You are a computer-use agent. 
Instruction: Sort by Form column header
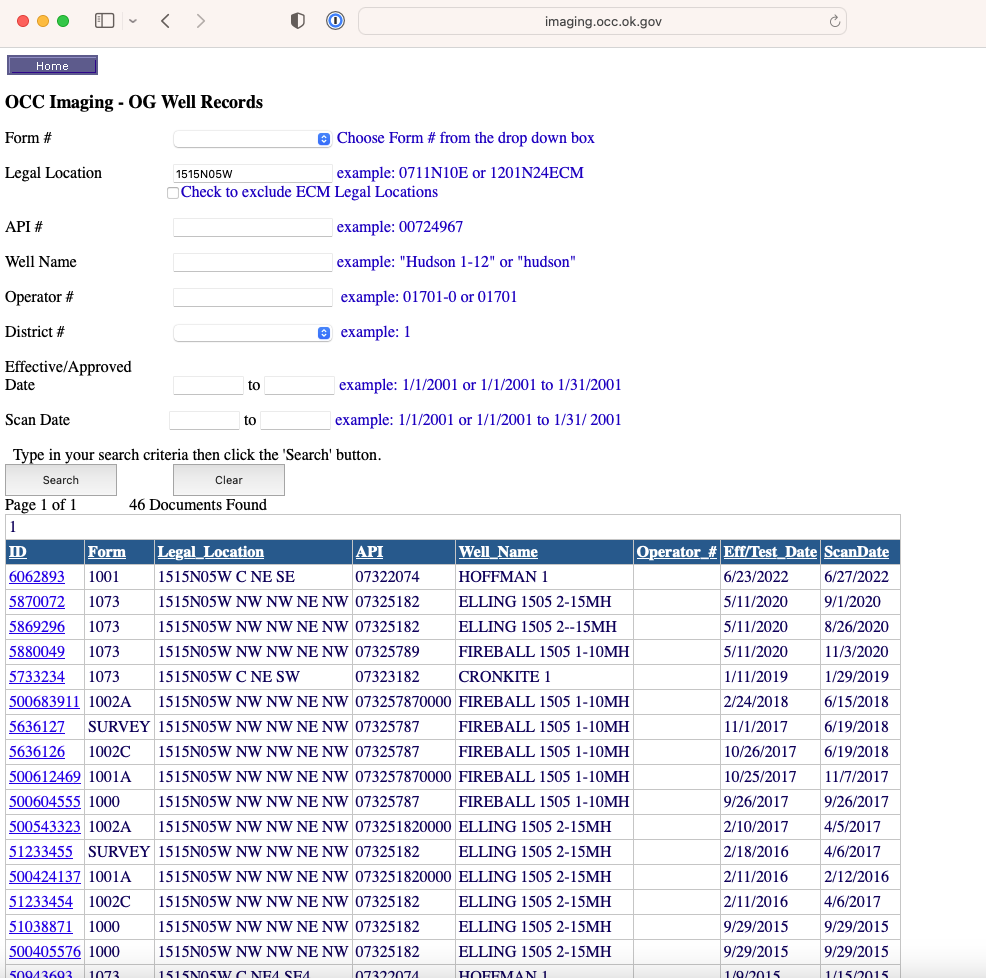[107, 552]
